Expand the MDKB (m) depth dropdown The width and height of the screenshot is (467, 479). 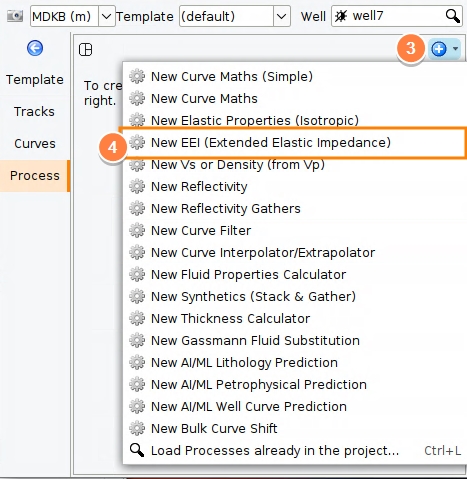coord(106,16)
